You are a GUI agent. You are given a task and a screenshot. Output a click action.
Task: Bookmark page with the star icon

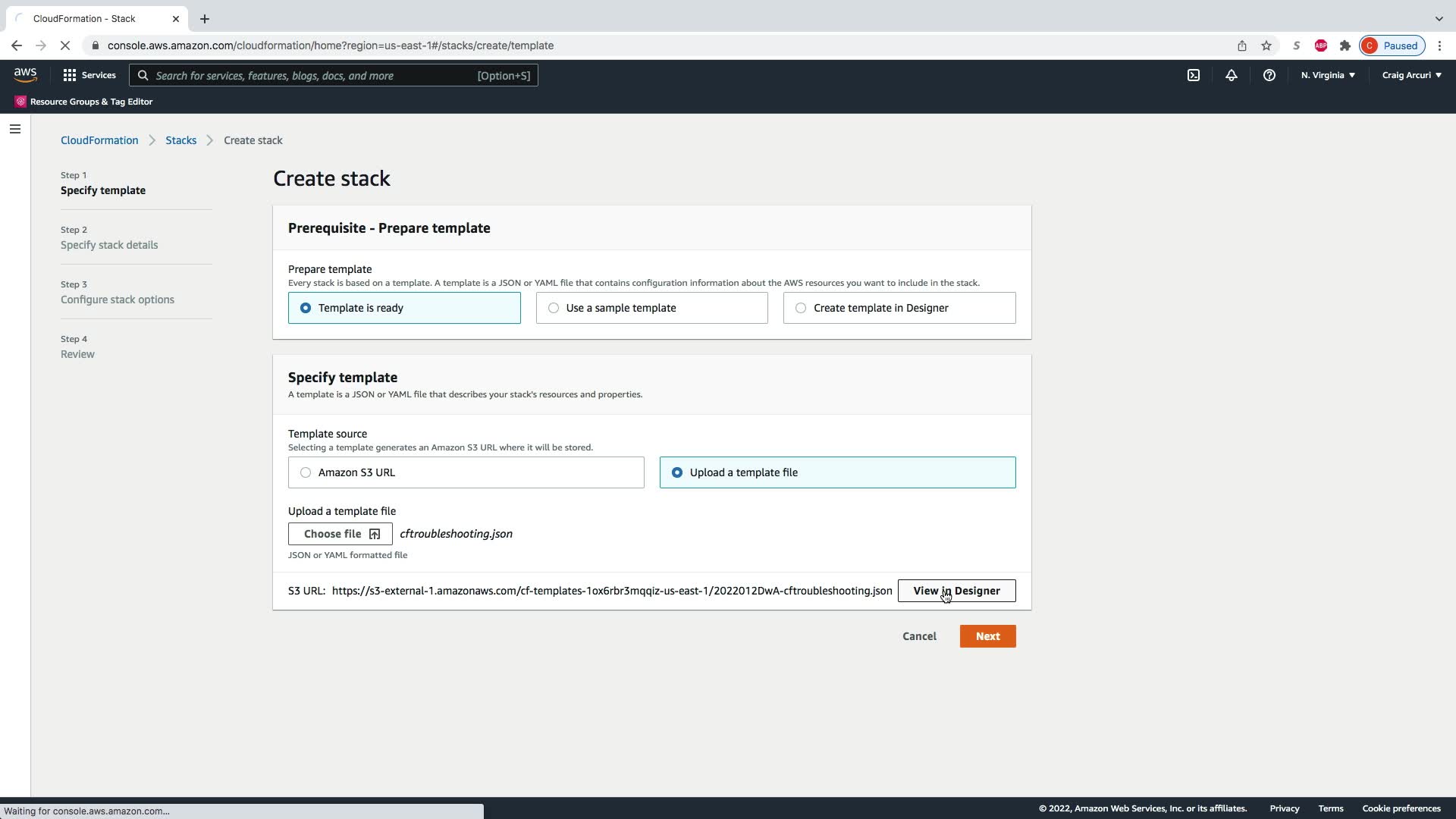tap(1266, 45)
